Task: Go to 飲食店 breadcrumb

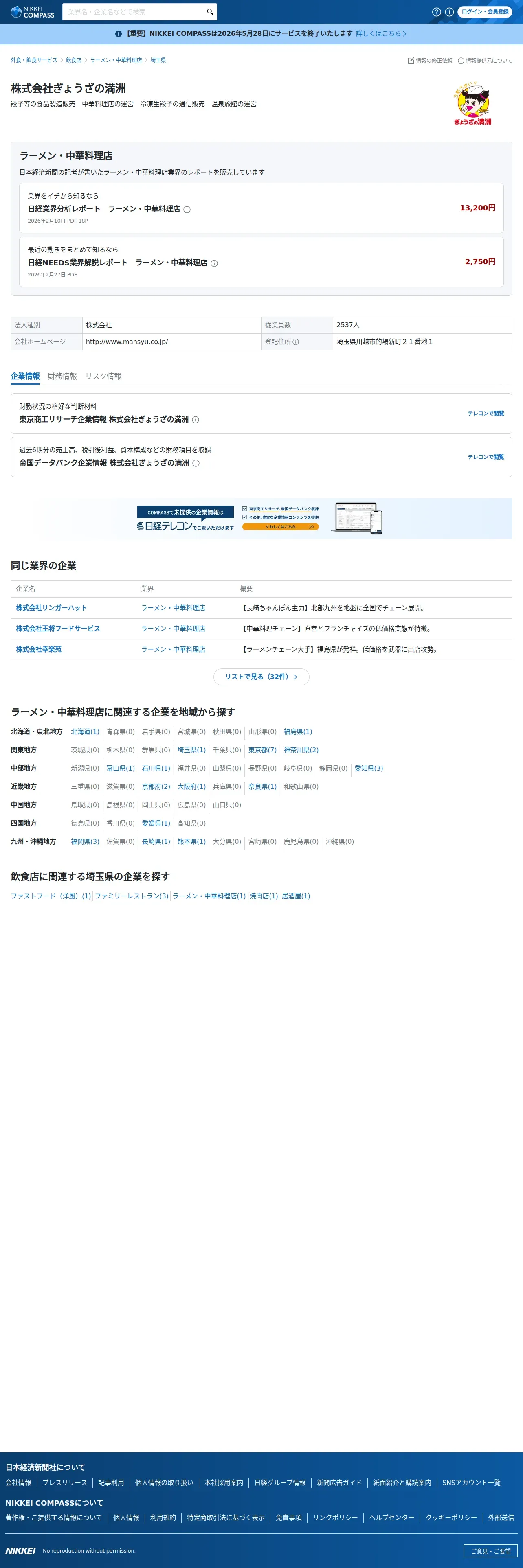Action: (74, 60)
